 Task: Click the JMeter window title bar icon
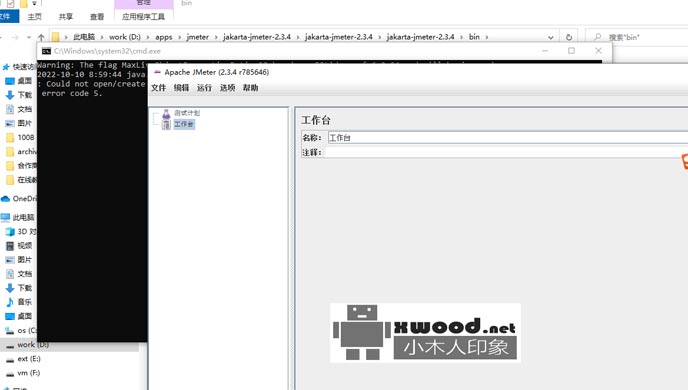point(157,72)
